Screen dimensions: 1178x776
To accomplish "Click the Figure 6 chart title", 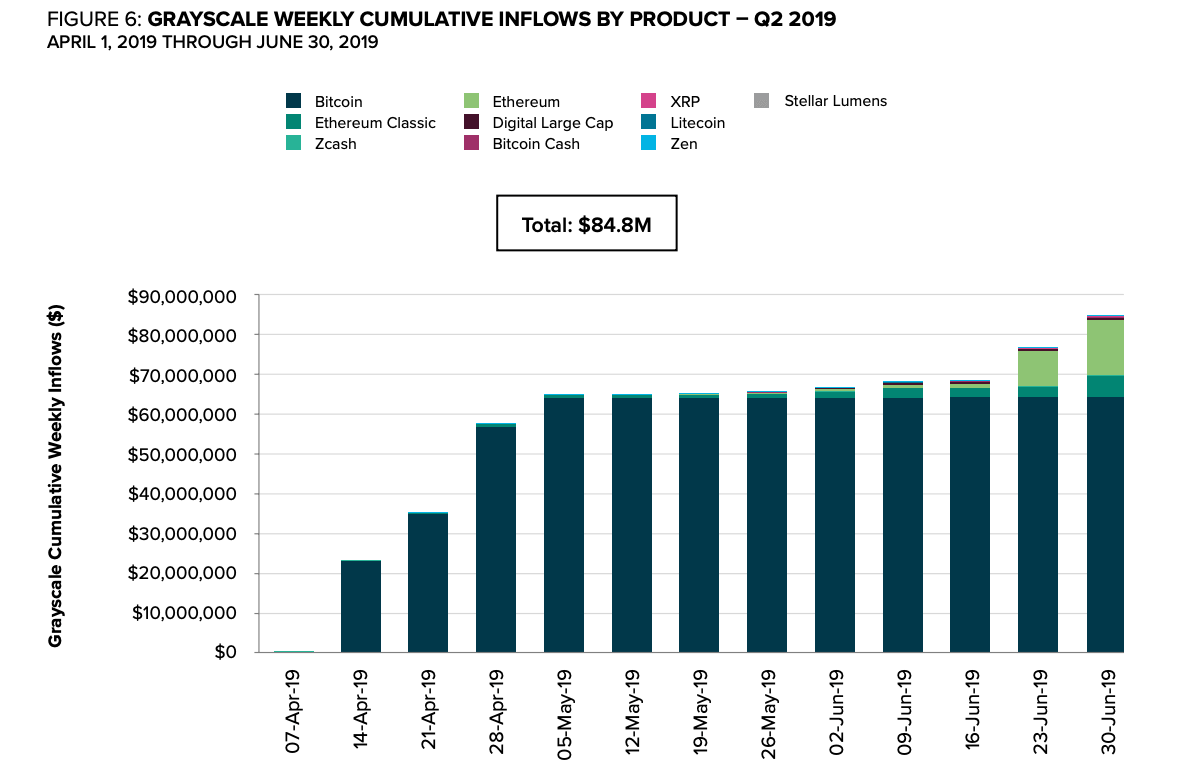I will click(442, 19).
